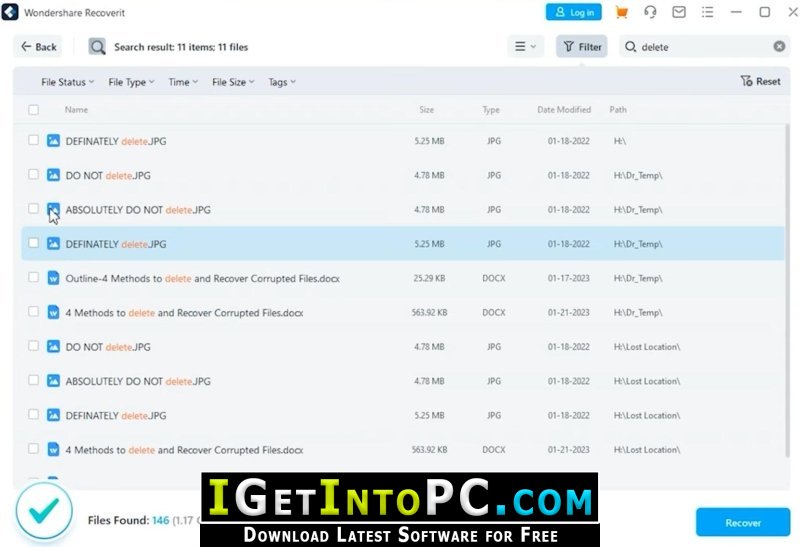Check the highlighted DEFINATELY delete.JPG in H:\Dr_Temp\
This screenshot has width=800, height=547.
coord(34,243)
